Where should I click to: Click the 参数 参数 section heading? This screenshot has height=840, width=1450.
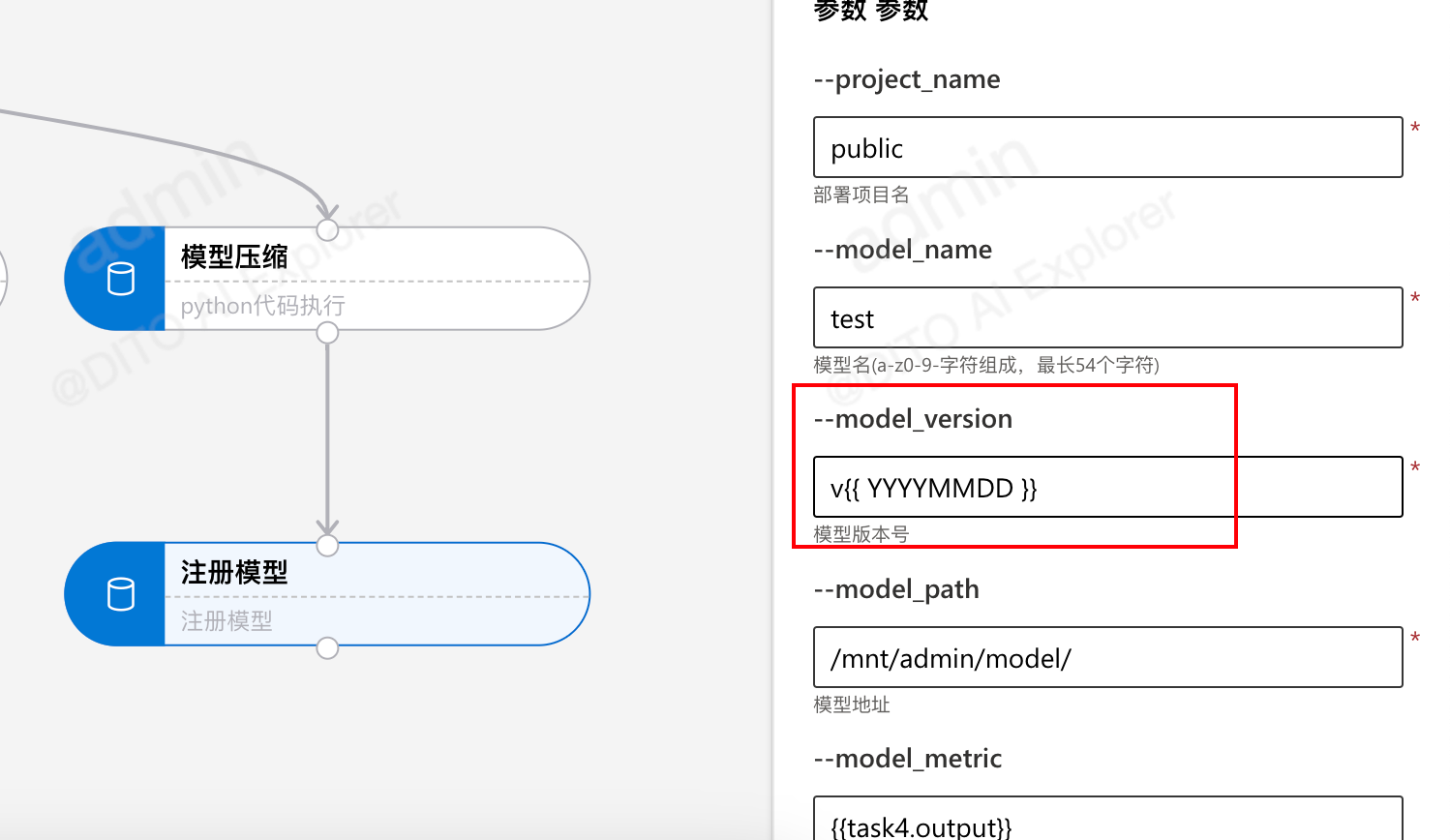(871, 10)
